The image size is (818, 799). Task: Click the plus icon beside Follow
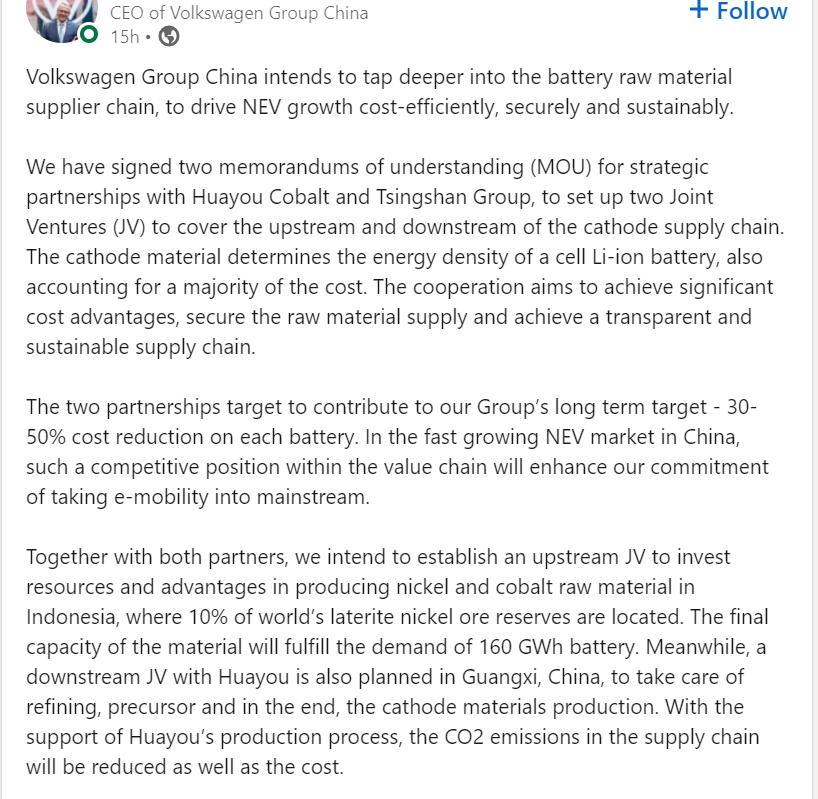(699, 10)
